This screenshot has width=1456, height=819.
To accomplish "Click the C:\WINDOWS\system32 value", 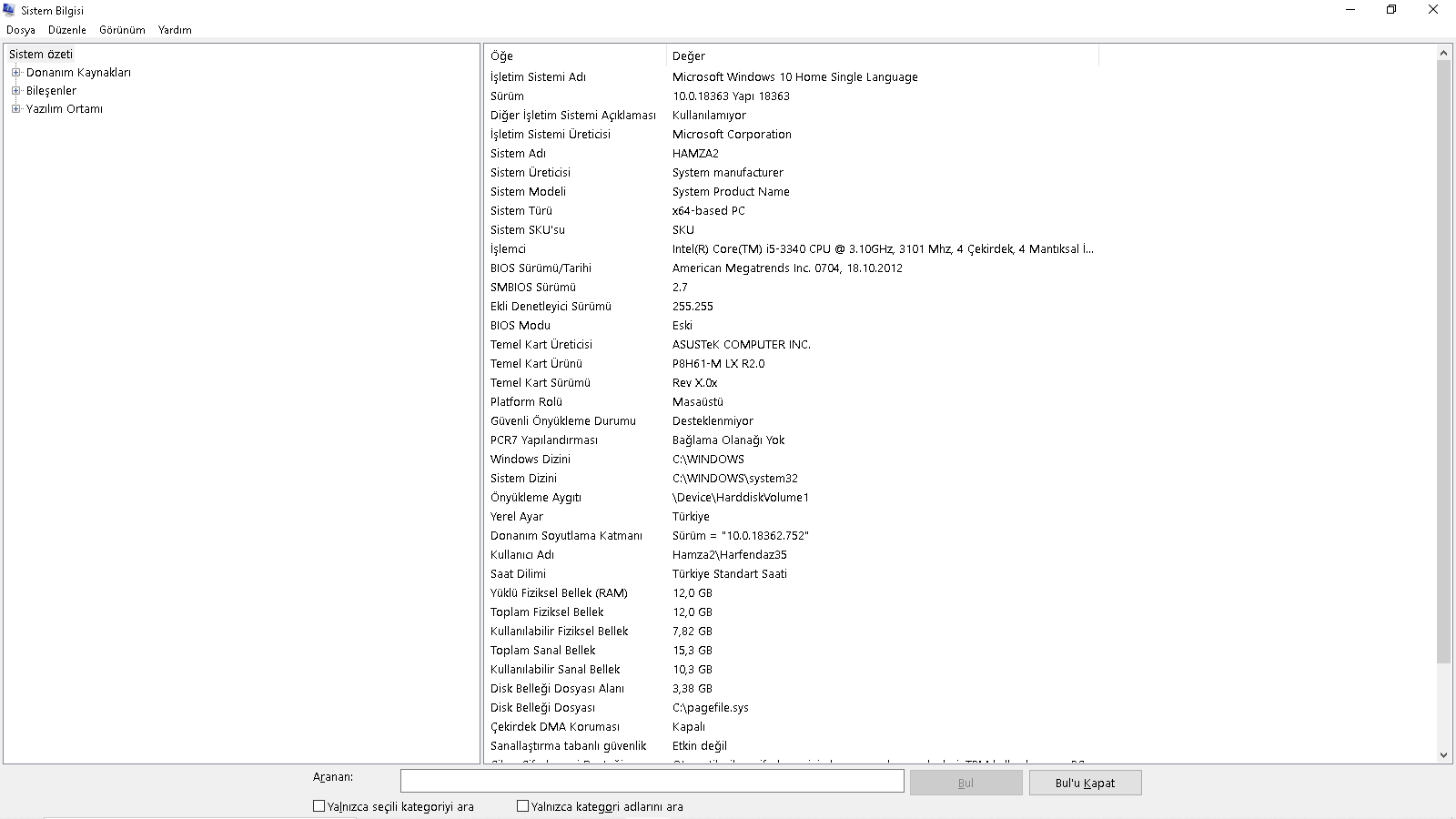I will pyautogui.click(x=735, y=479).
